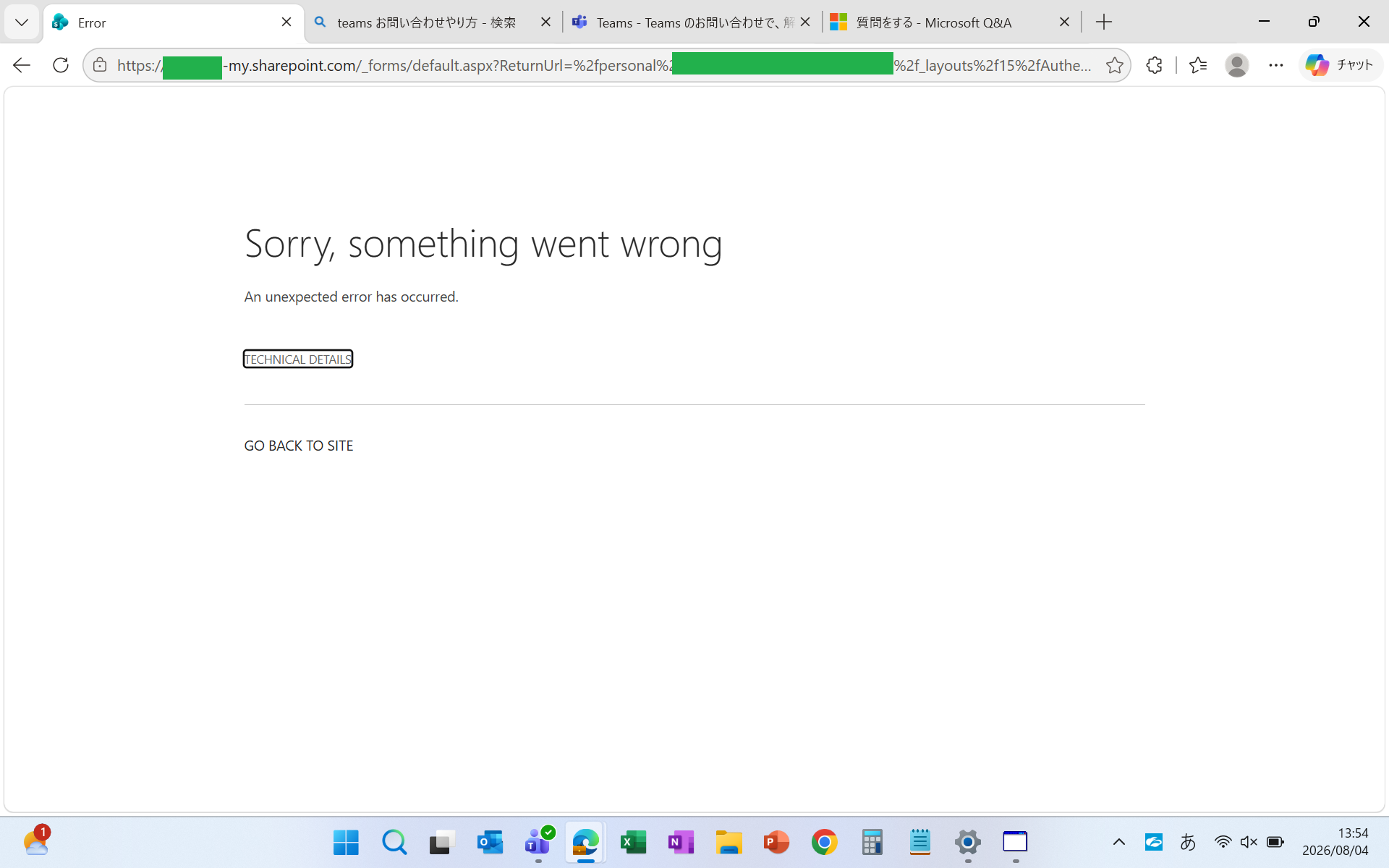Open Excel from the taskbar

[633, 843]
